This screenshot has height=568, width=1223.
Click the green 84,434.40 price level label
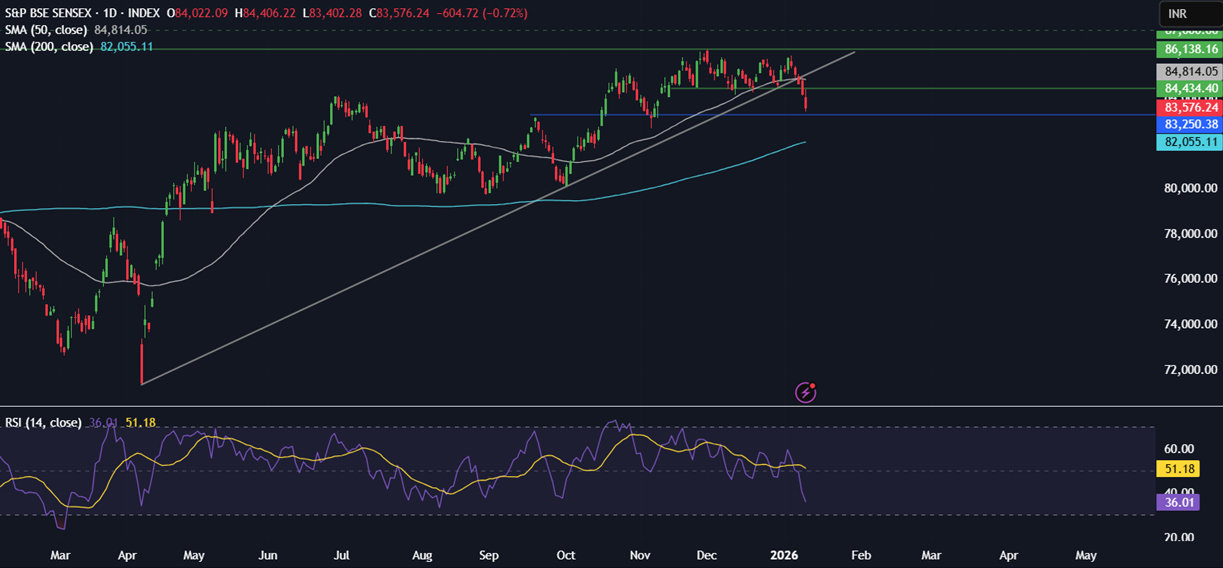click(1189, 89)
